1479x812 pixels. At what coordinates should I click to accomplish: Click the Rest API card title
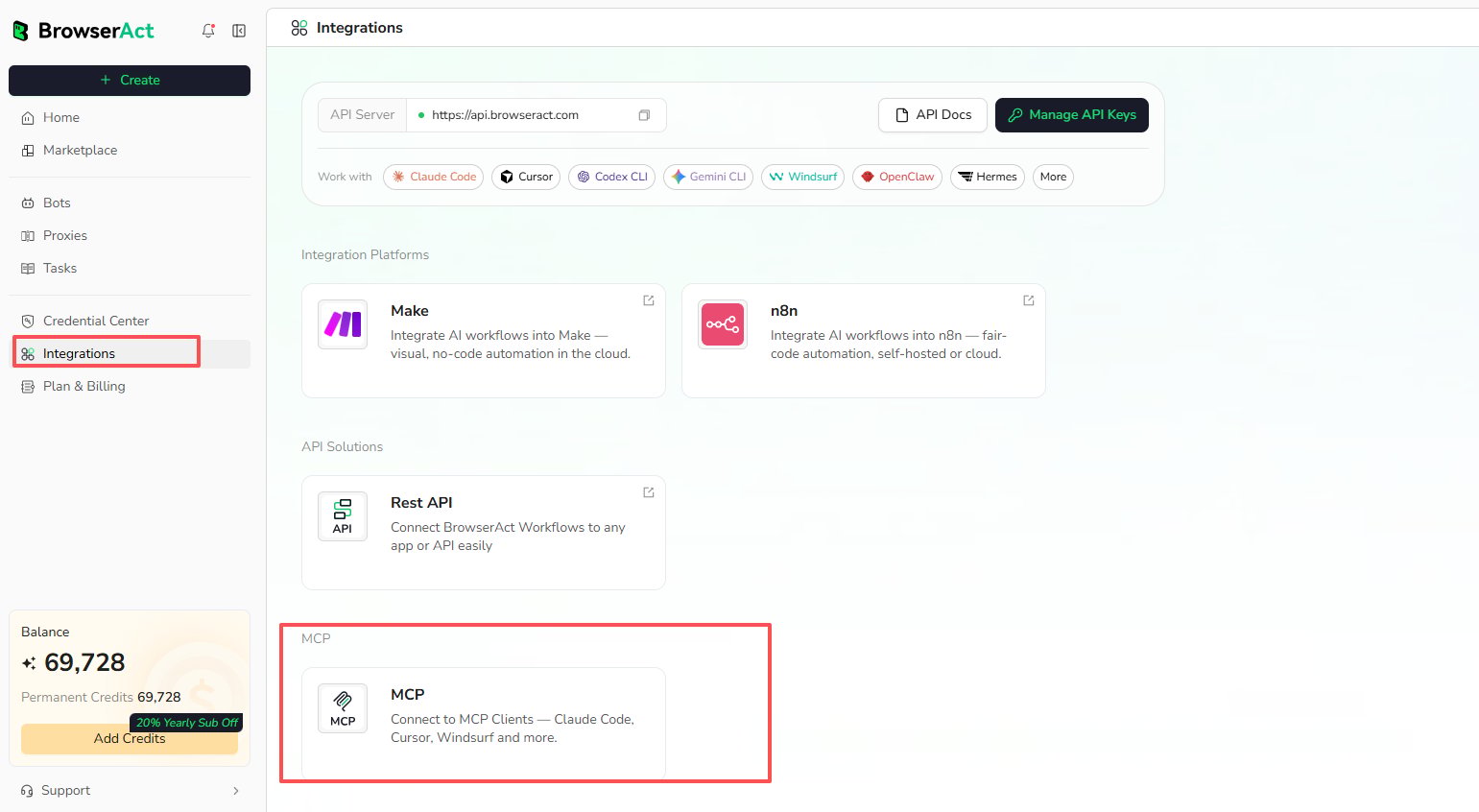coord(421,503)
